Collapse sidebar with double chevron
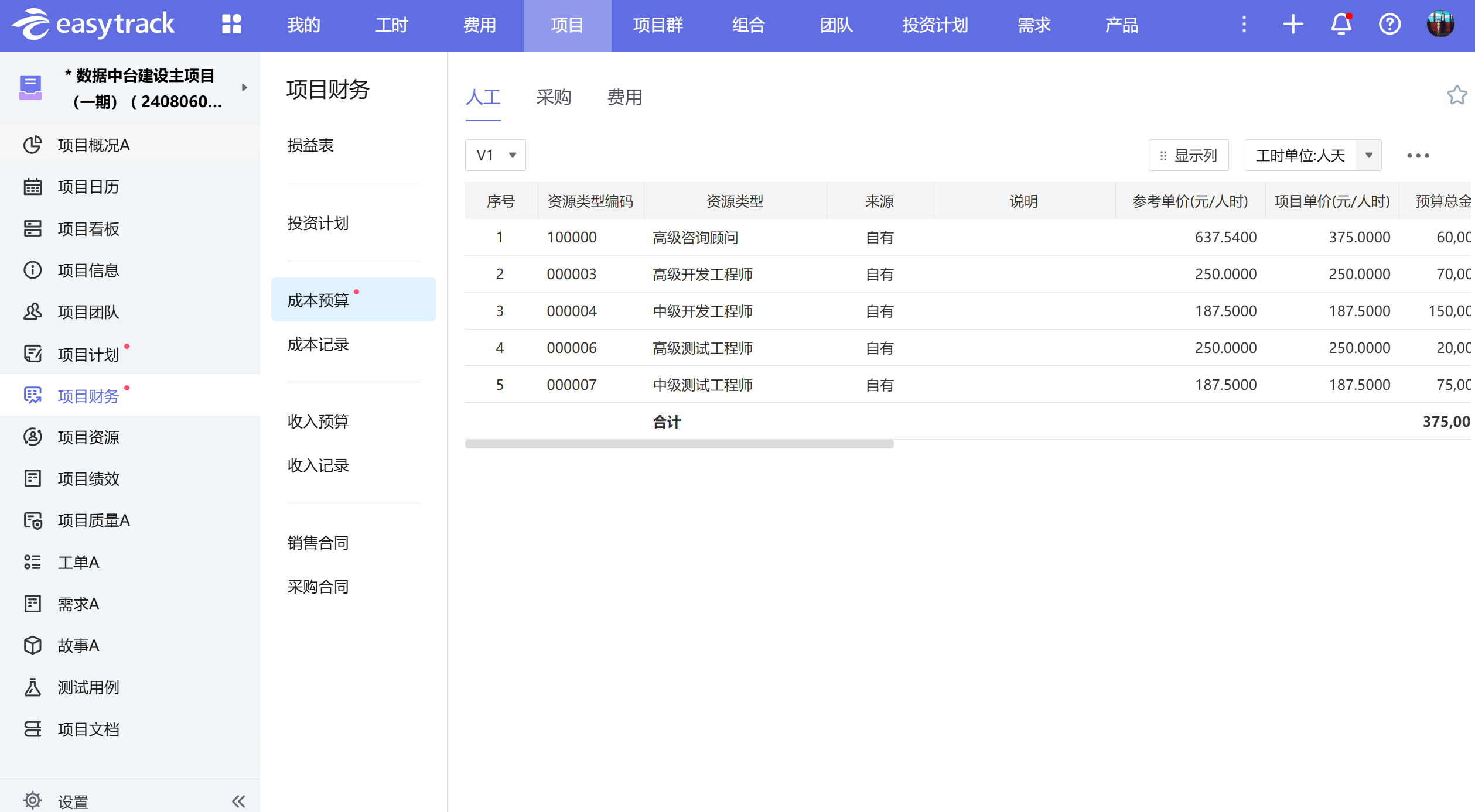The height and width of the screenshot is (812, 1475). coord(238,801)
